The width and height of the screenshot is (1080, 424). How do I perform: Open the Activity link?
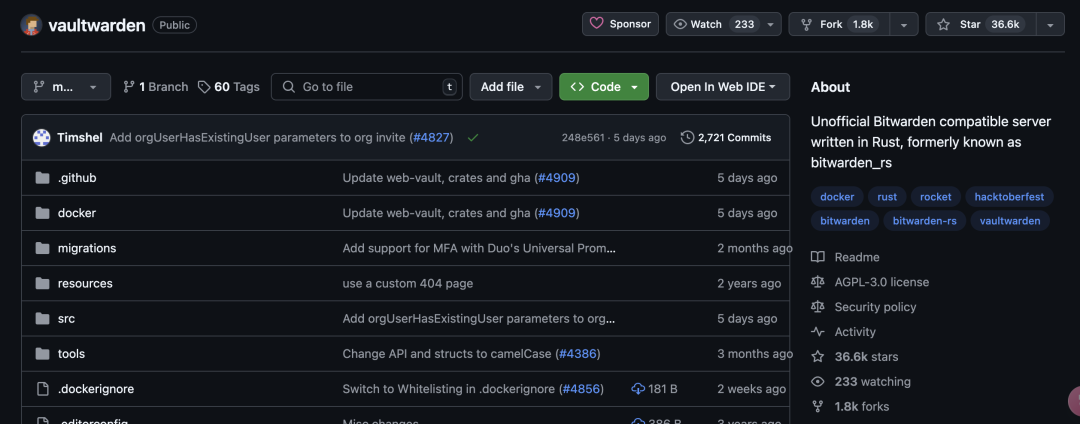pyautogui.click(x=855, y=332)
